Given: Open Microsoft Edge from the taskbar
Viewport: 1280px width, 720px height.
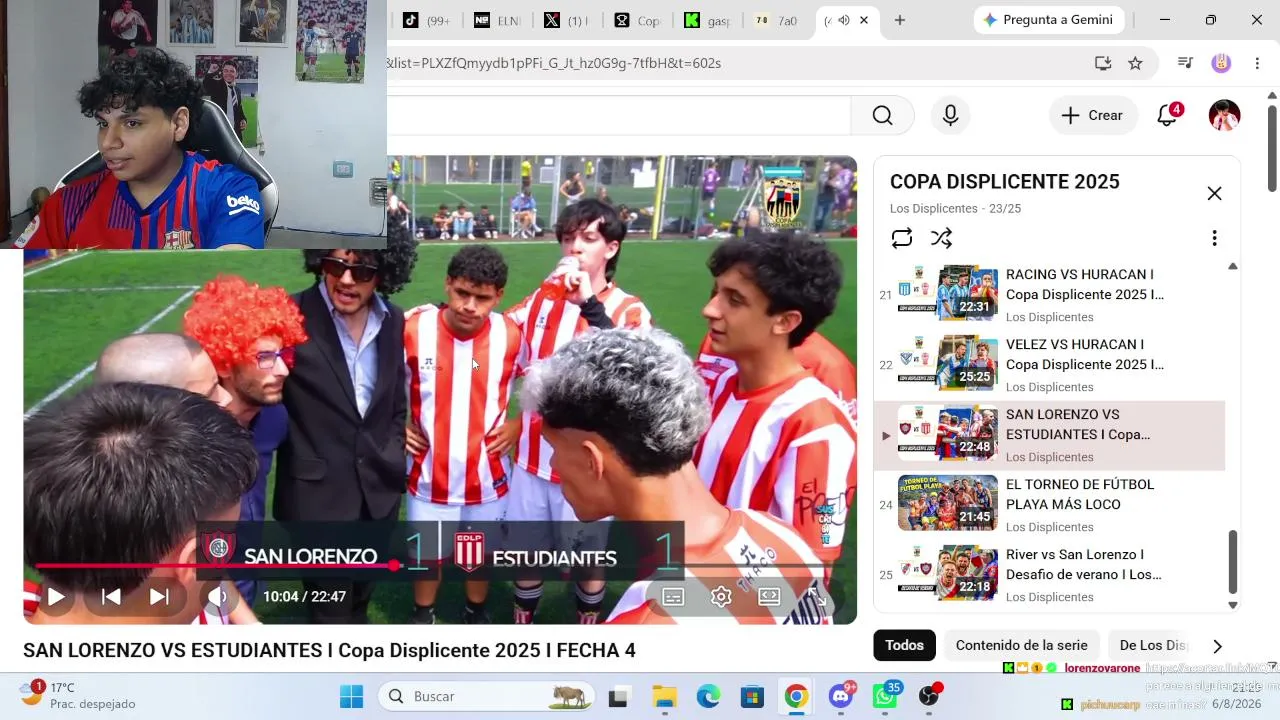Looking at the screenshot, I should tap(708, 696).
